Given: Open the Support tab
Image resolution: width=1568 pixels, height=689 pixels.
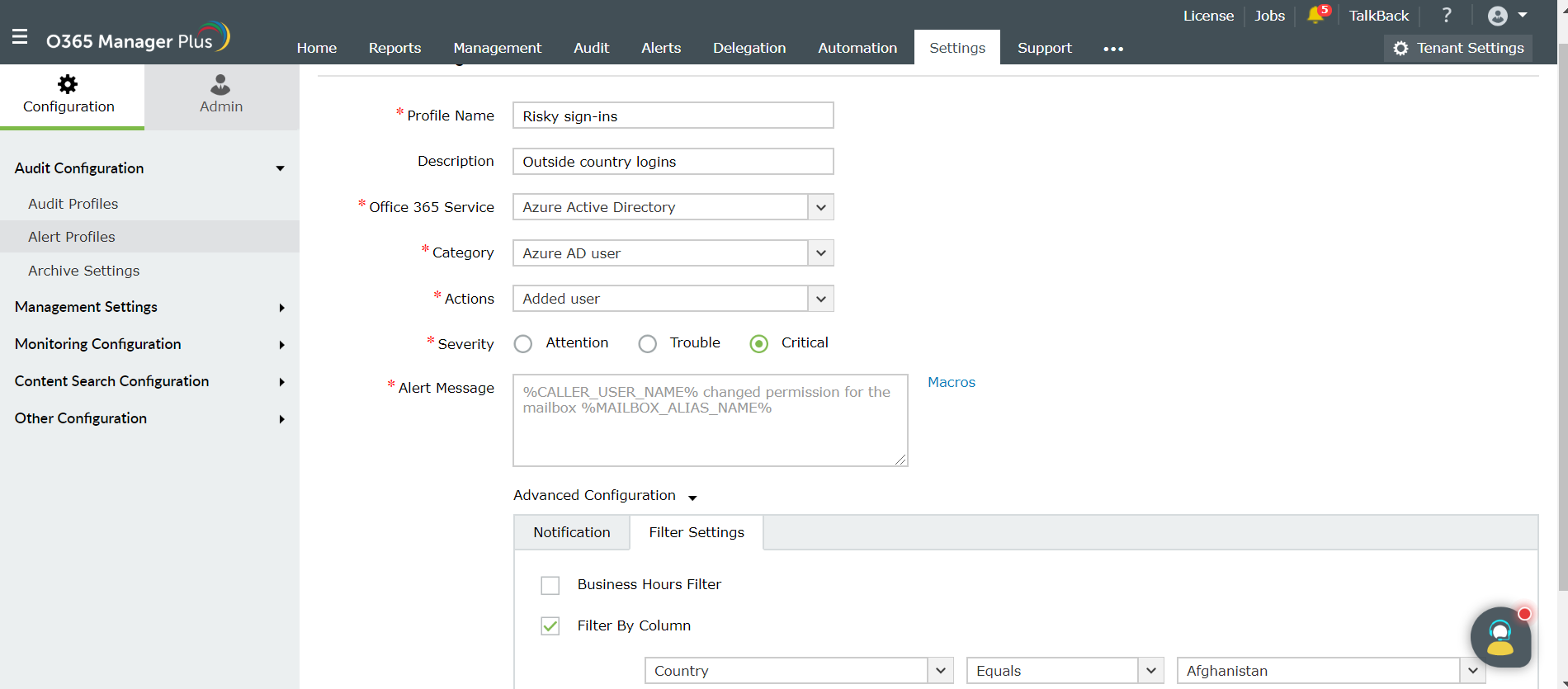Looking at the screenshot, I should point(1045,48).
